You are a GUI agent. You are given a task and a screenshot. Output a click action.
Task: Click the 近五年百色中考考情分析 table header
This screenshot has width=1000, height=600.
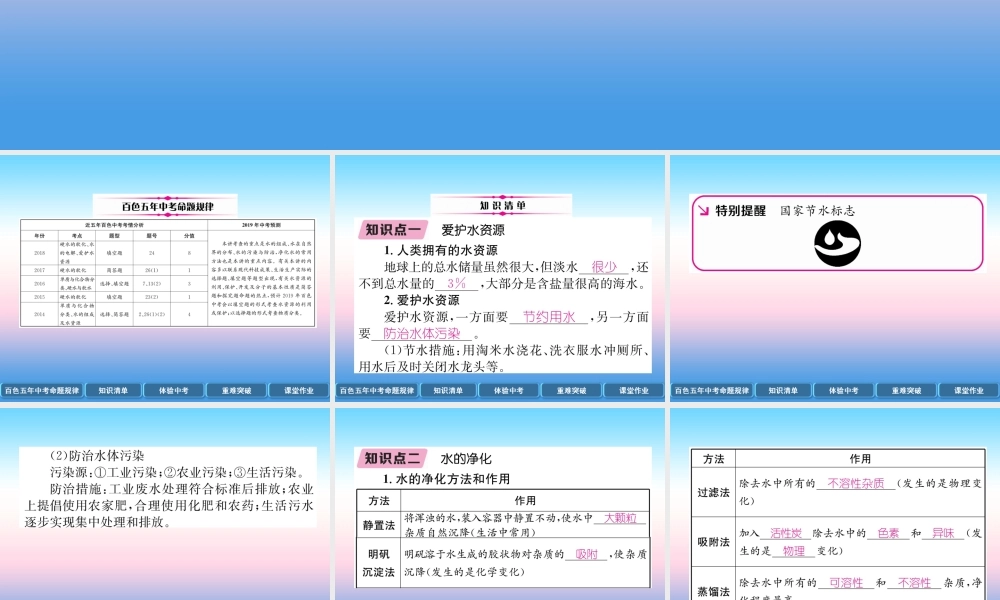coord(114,225)
